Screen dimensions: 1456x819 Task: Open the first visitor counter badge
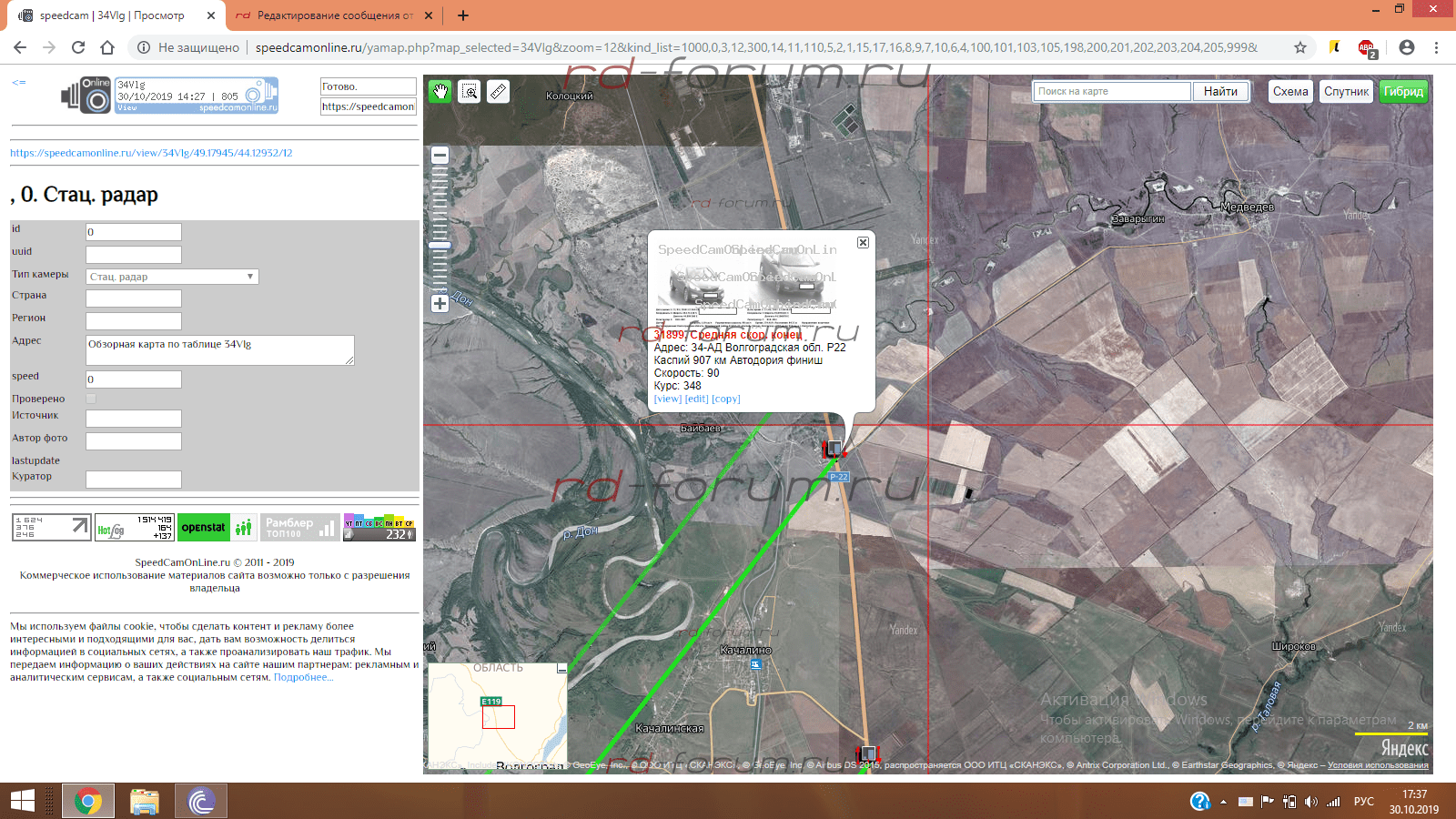click(x=52, y=528)
